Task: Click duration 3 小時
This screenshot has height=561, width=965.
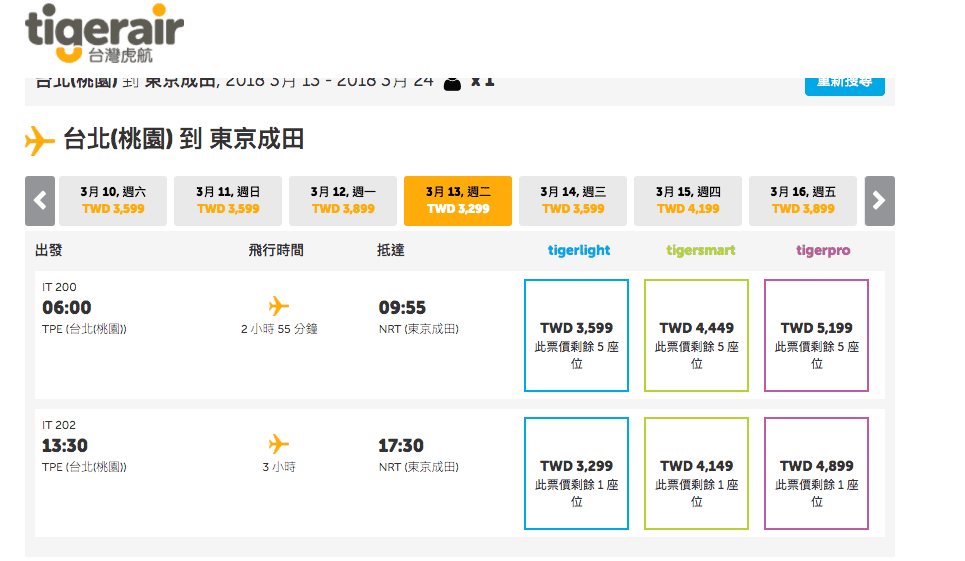Action: [279, 467]
